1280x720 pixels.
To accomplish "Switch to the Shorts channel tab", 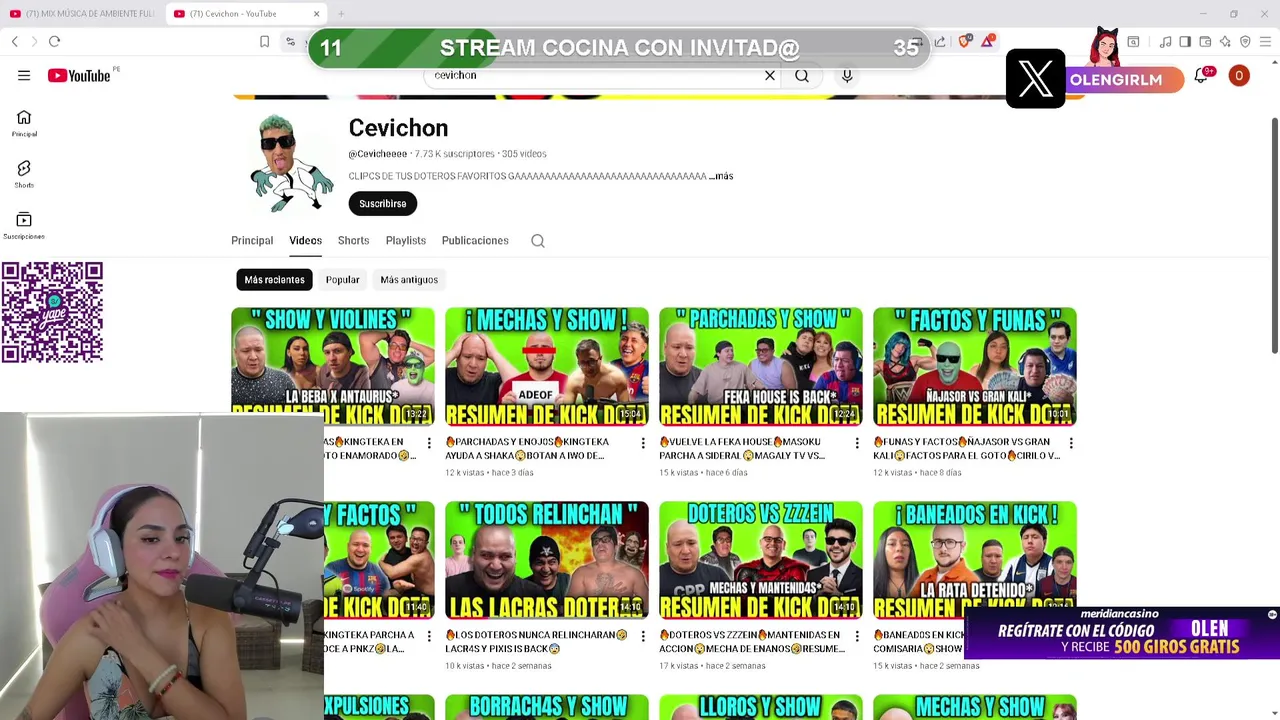I will [353, 240].
